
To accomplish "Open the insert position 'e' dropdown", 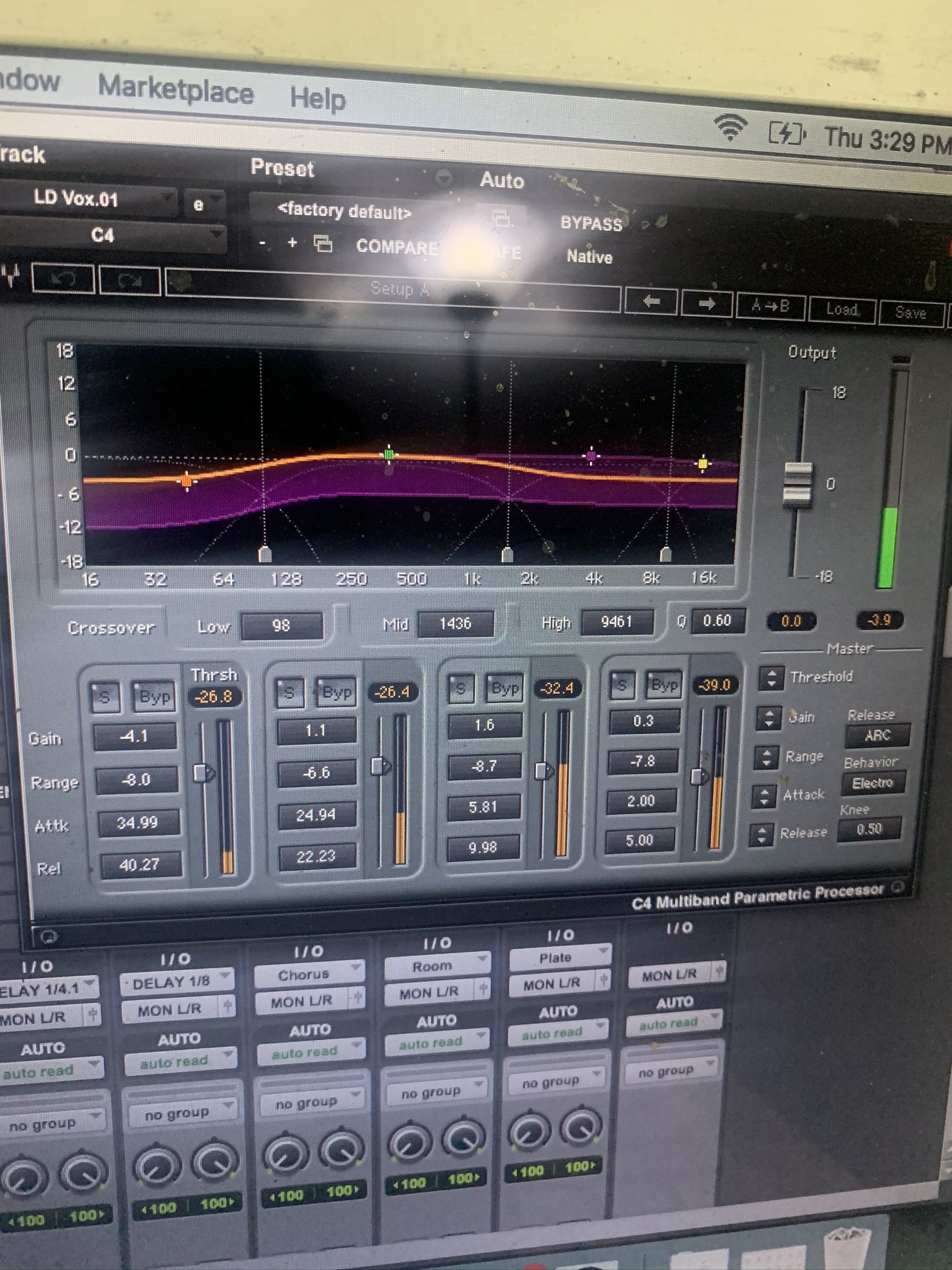I will click(x=204, y=203).
